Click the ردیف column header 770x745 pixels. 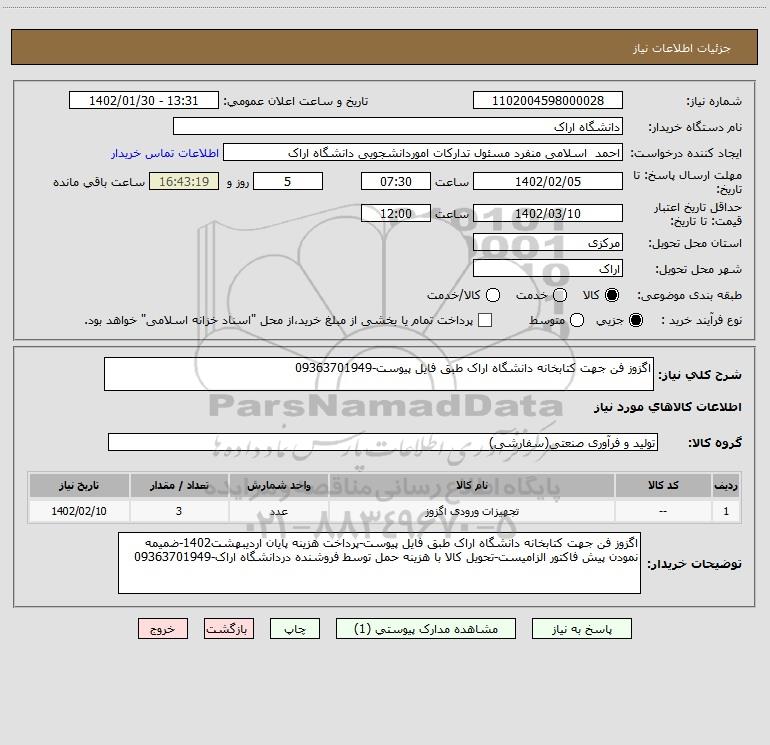click(x=726, y=485)
